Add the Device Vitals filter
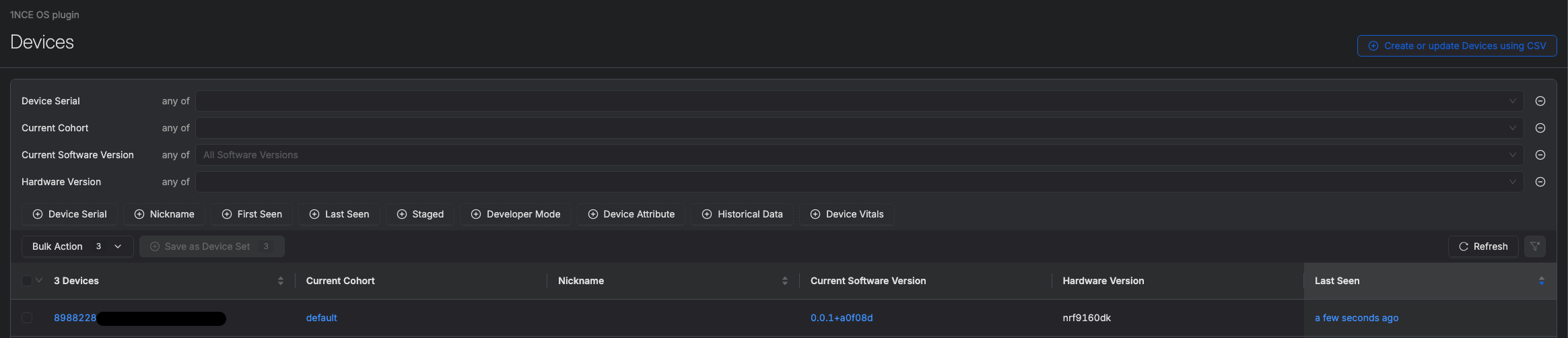Viewport: 1568px width, 338px height. (846, 214)
